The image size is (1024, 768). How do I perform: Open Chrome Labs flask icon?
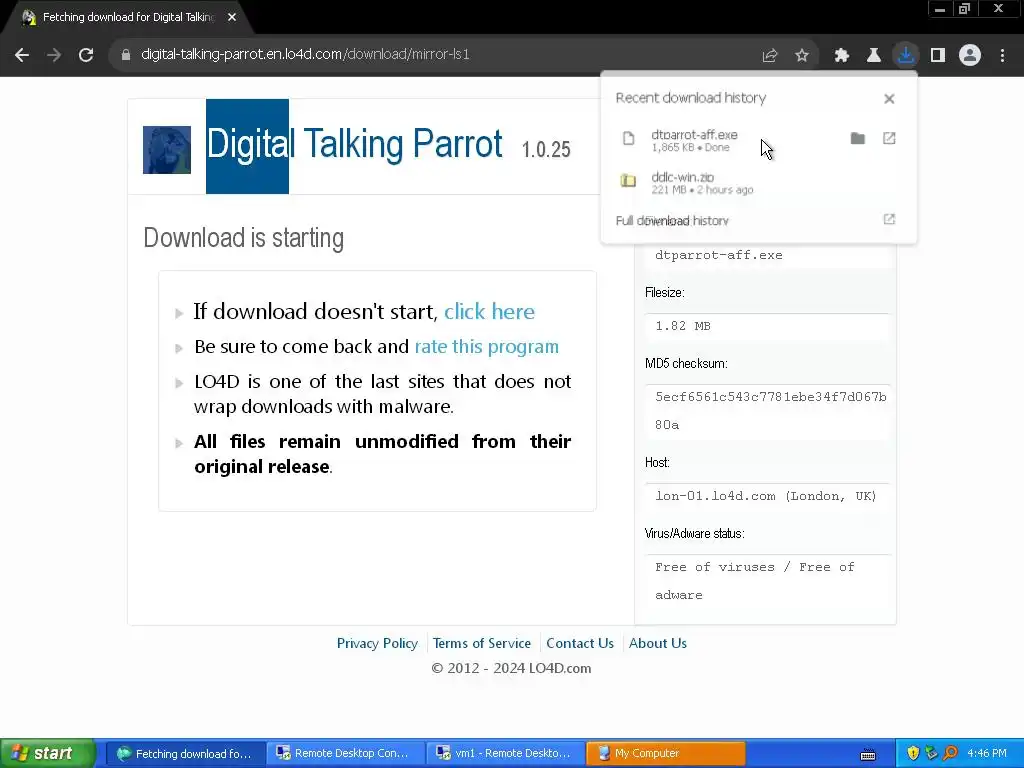click(x=873, y=56)
